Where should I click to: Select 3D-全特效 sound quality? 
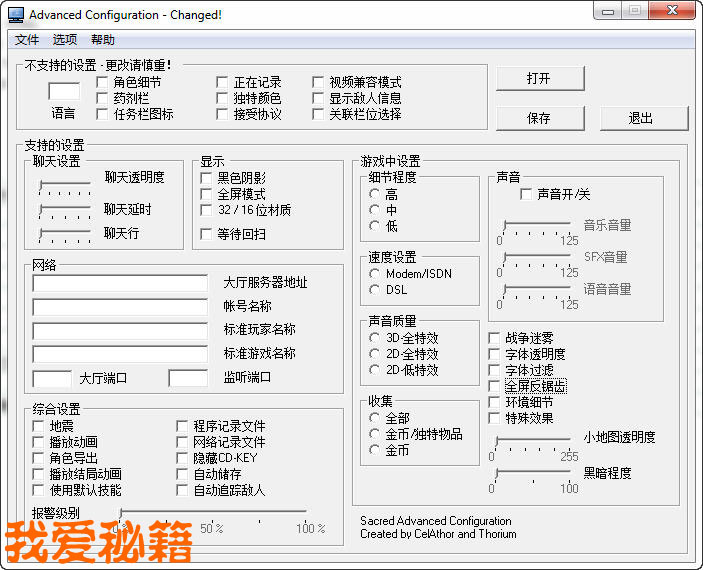(375, 338)
